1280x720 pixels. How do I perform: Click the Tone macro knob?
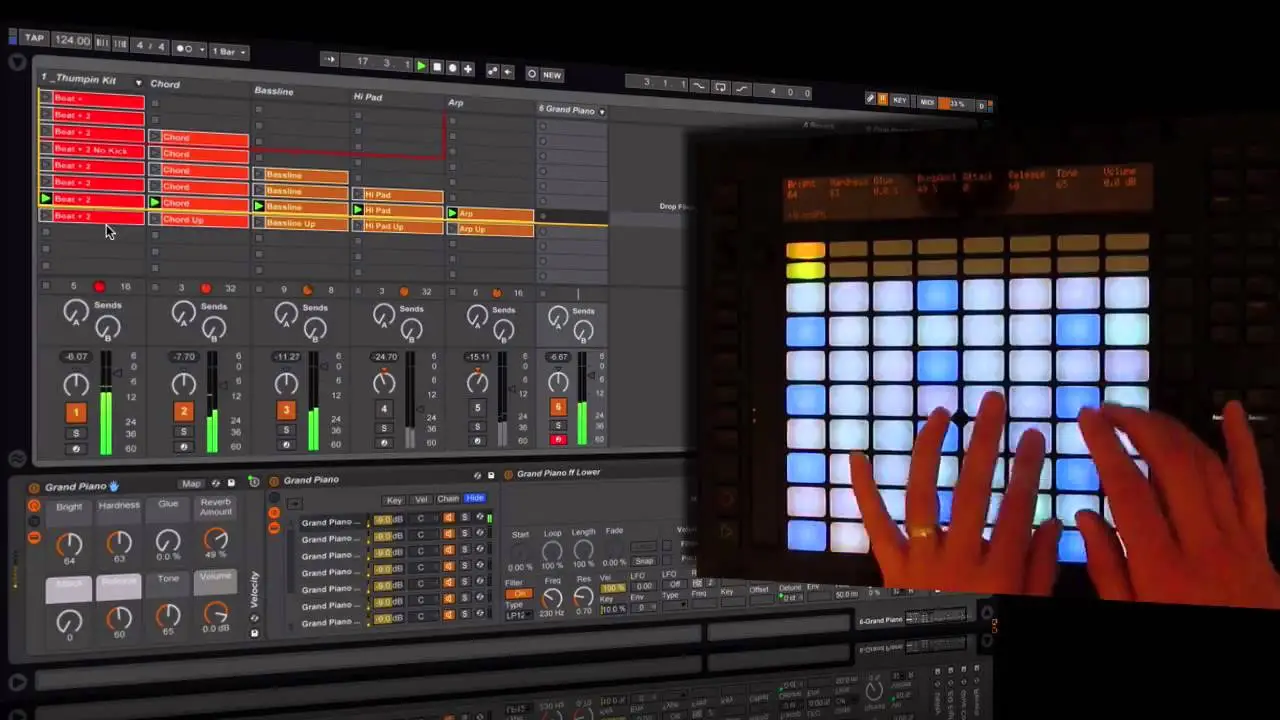coord(168,616)
